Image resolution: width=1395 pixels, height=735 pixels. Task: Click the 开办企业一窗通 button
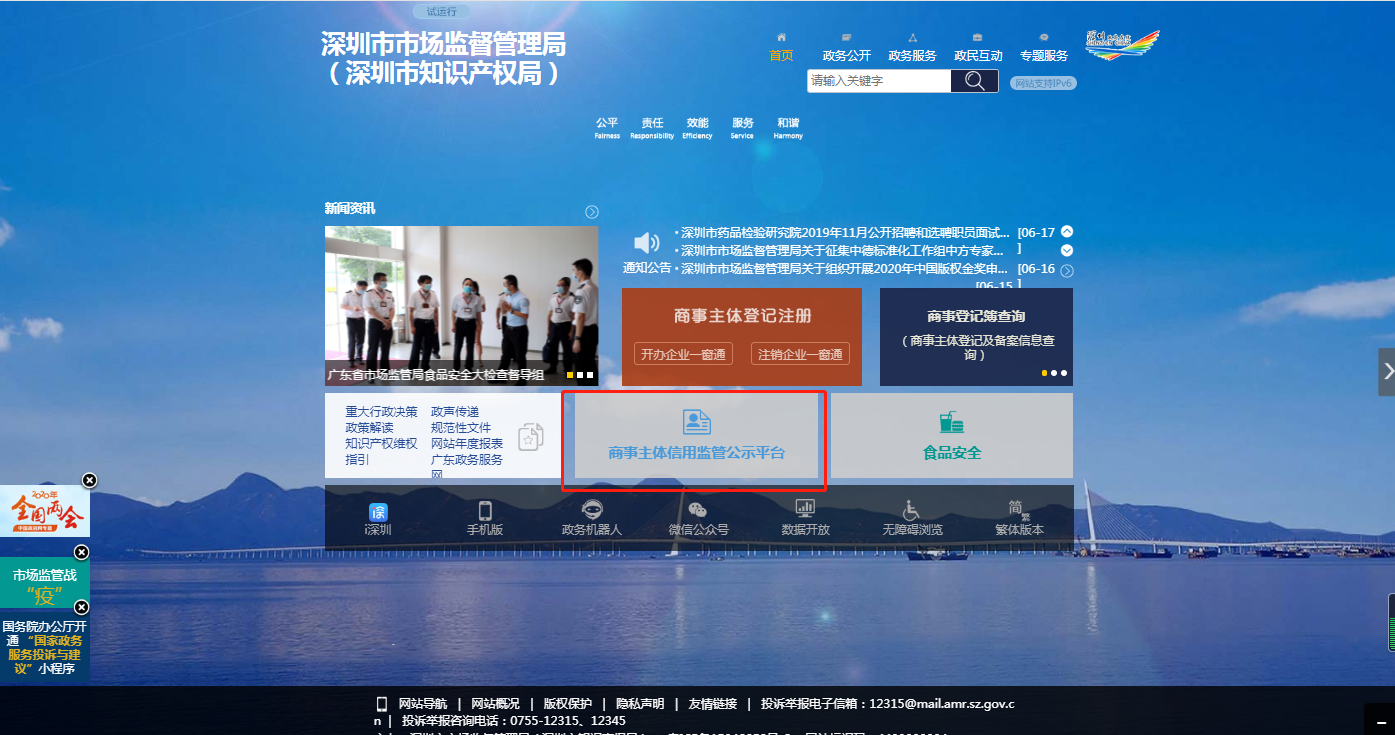point(684,354)
